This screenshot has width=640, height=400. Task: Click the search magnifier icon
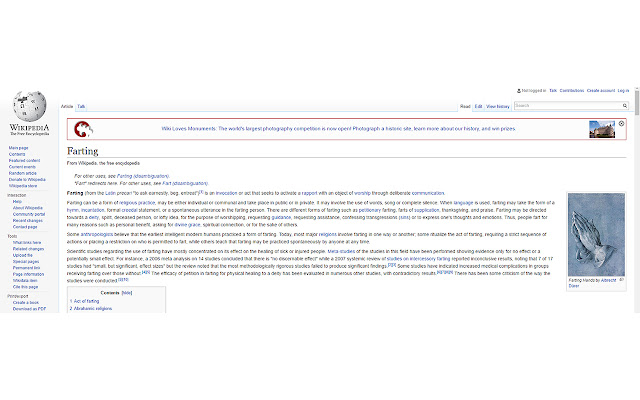click(624, 105)
